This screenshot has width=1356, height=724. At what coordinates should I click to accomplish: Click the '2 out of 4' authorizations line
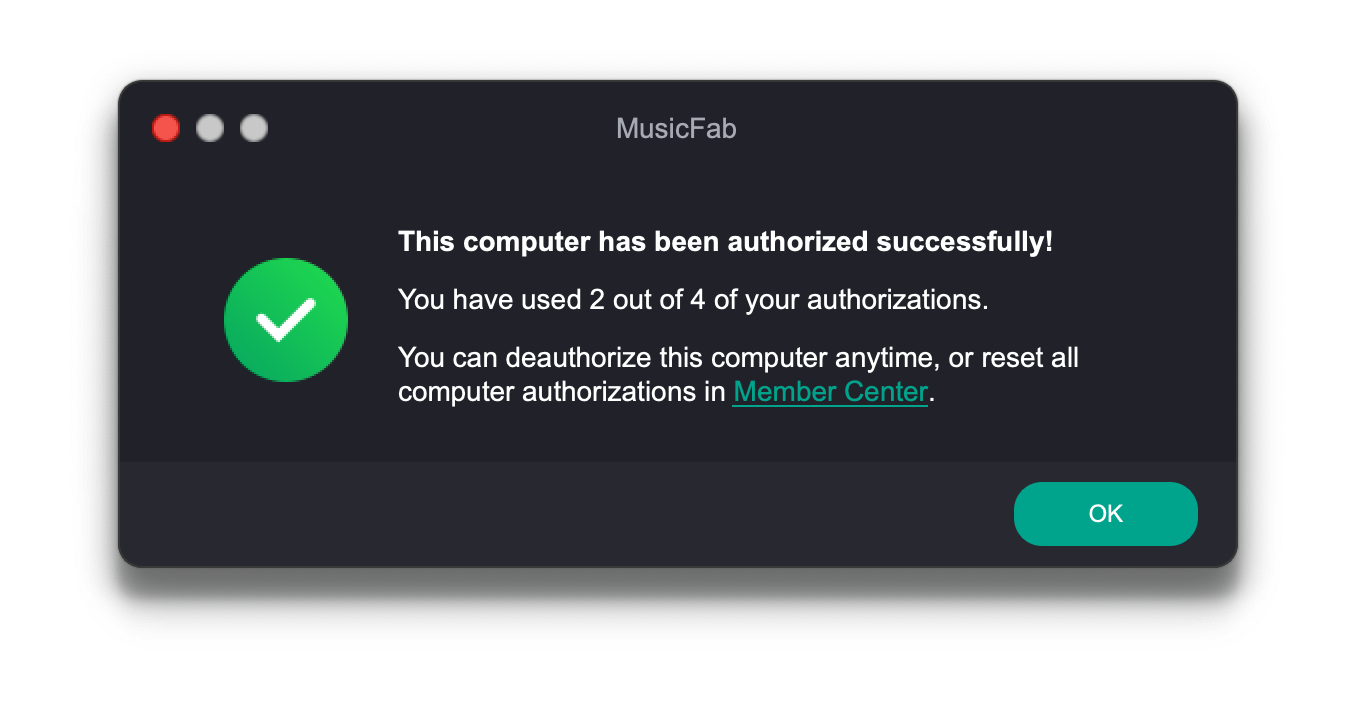693,300
